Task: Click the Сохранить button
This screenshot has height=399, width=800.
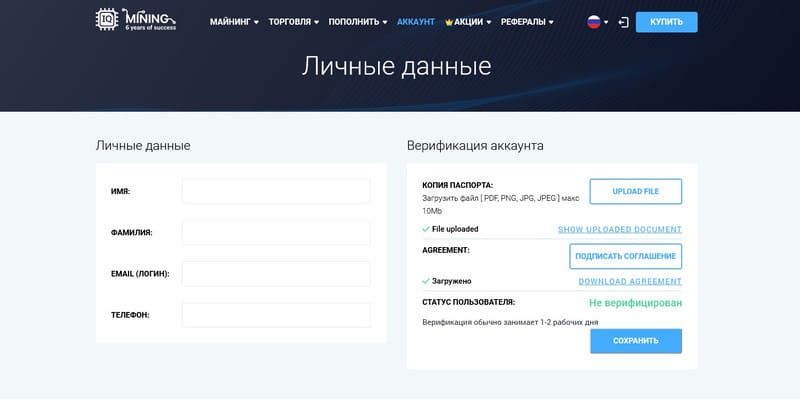Action: click(x=636, y=341)
